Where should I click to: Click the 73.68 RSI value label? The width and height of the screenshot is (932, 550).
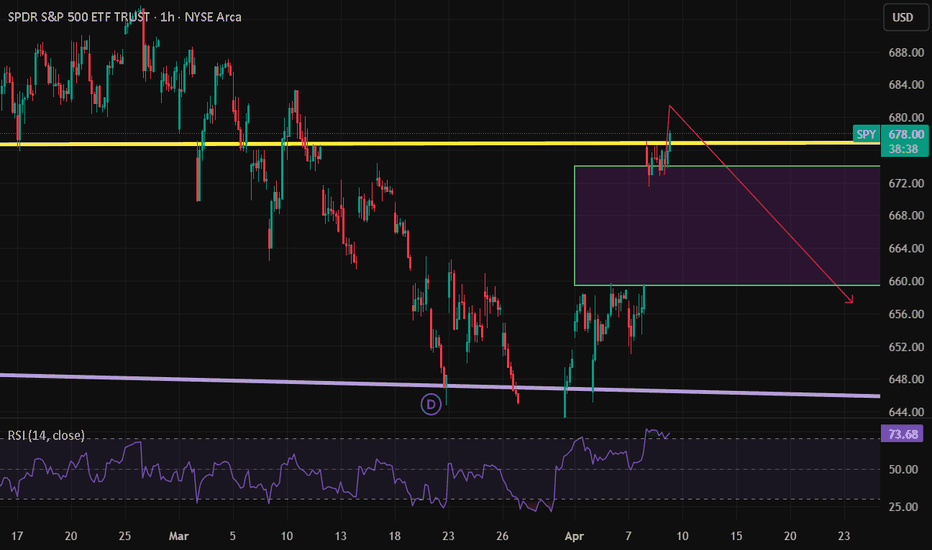905,434
